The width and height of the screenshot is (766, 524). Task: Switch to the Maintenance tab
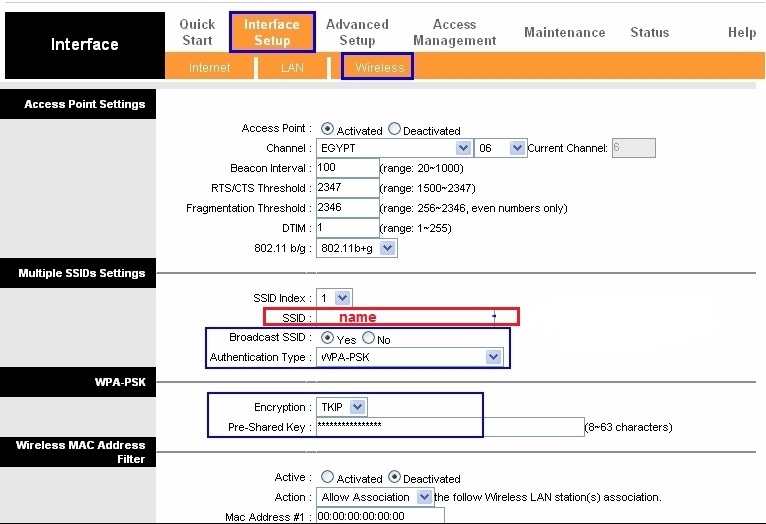[x=565, y=32]
